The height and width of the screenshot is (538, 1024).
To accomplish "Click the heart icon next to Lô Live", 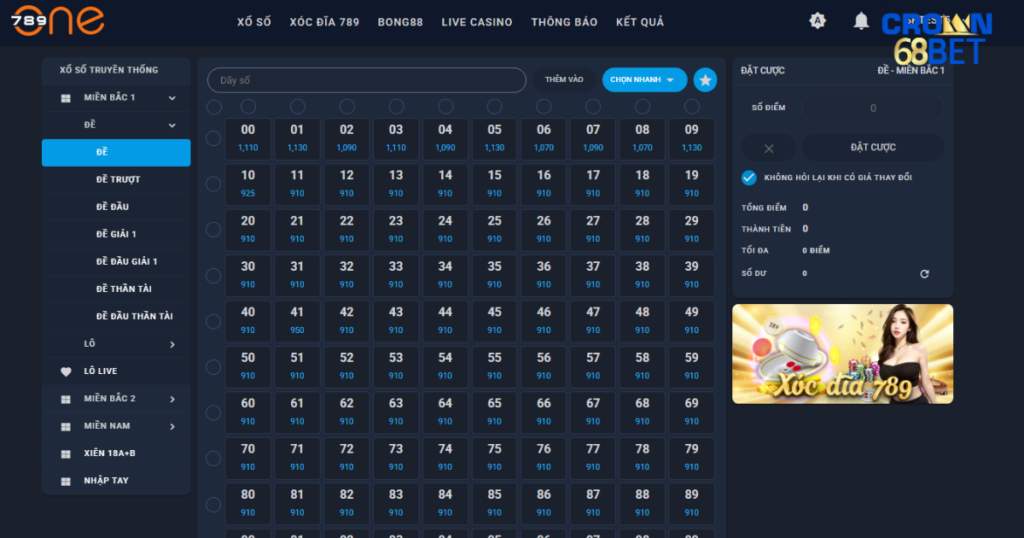I will point(66,371).
